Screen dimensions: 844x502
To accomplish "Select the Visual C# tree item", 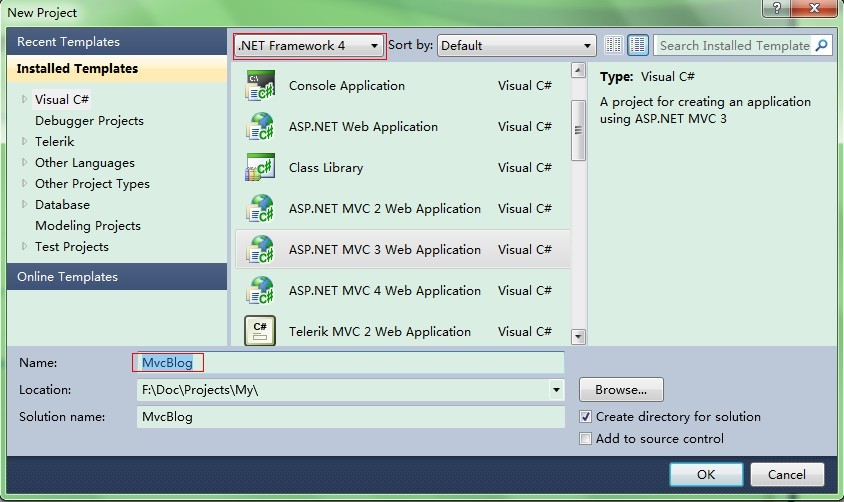I will pyautogui.click(x=61, y=100).
